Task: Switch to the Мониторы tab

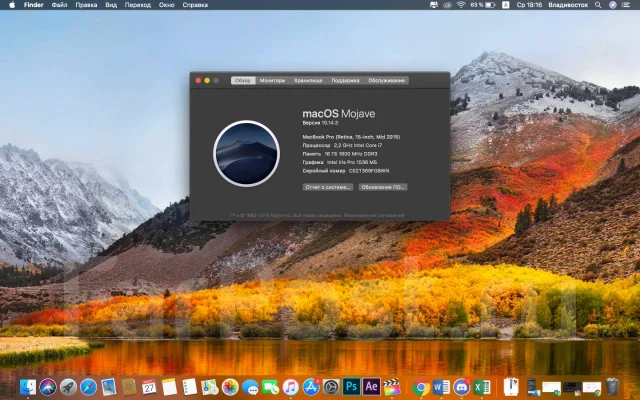Action: [x=272, y=80]
